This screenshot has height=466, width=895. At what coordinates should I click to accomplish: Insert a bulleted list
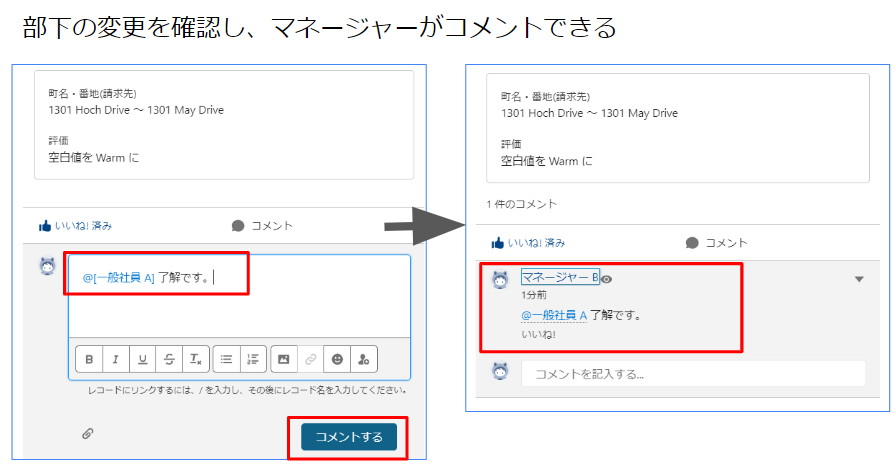coord(227,359)
